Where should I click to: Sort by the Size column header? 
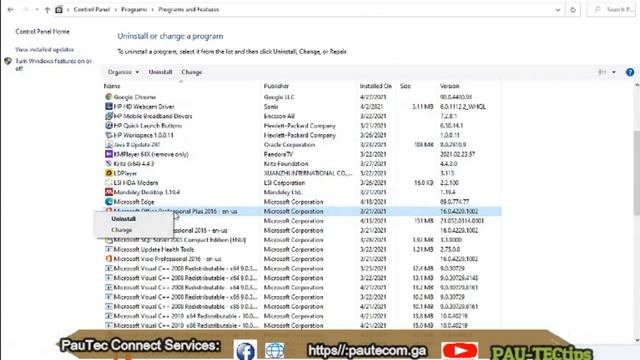[405, 86]
